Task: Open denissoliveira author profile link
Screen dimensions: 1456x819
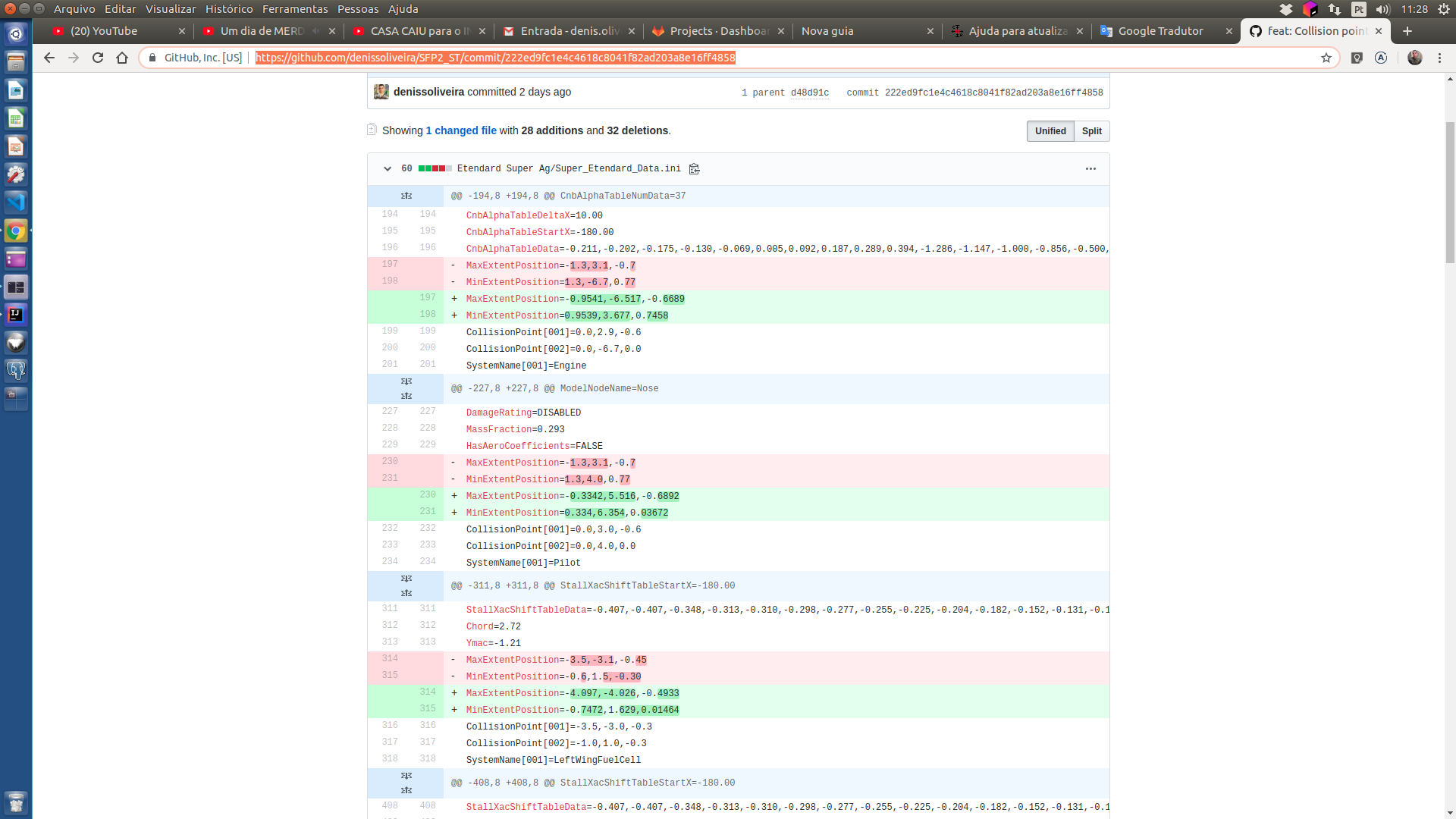Action: pos(428,92)
